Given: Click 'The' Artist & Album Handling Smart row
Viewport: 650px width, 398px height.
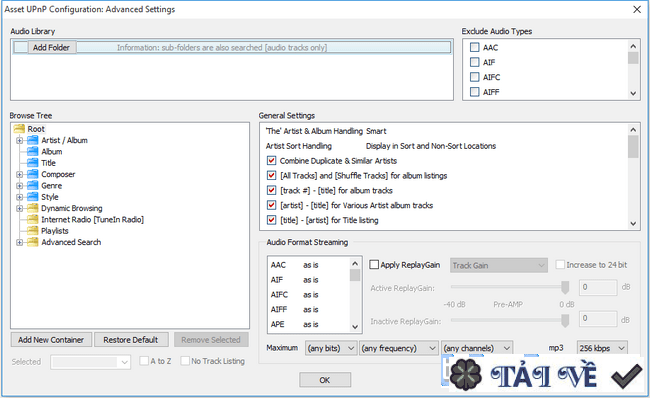Looking at the screenshot, I should coord(444,131).
